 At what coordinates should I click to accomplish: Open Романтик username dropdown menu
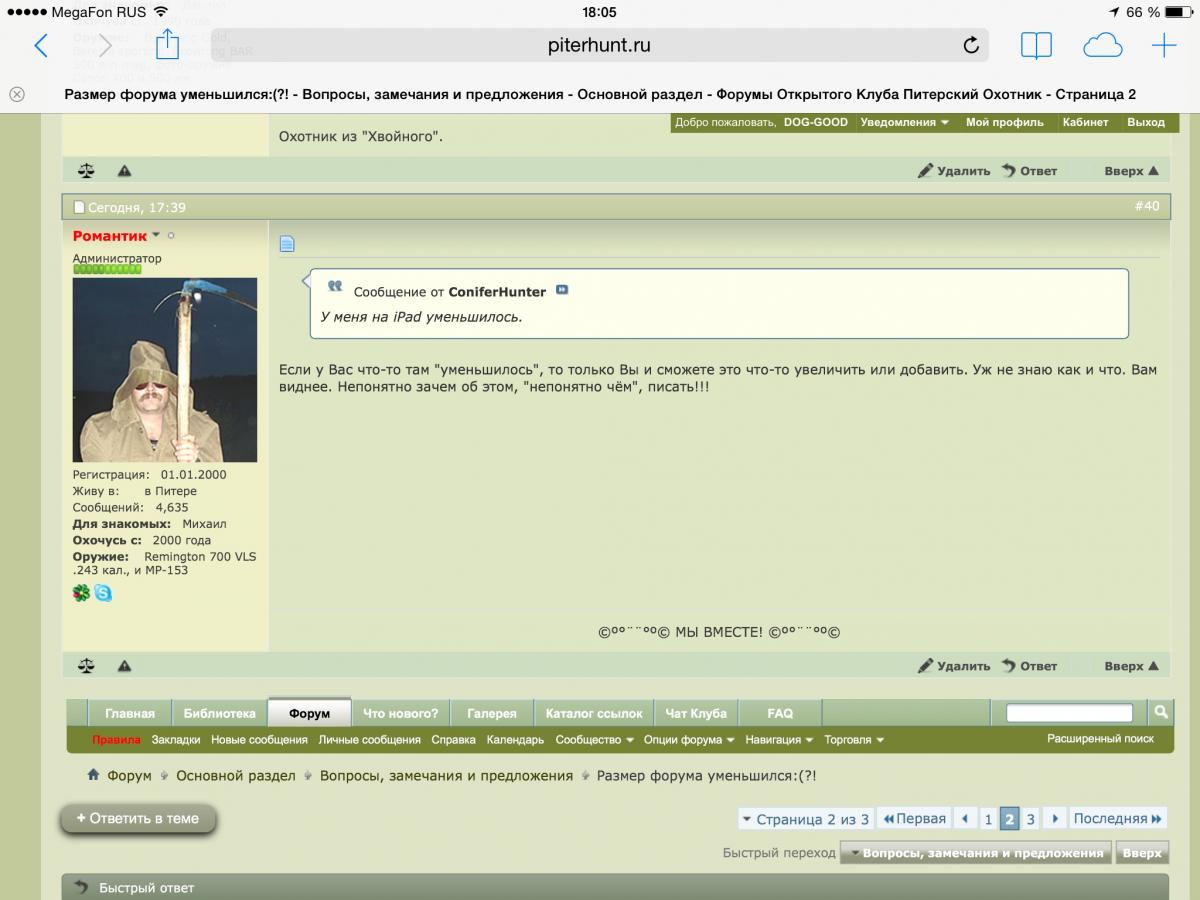[156, 236]
